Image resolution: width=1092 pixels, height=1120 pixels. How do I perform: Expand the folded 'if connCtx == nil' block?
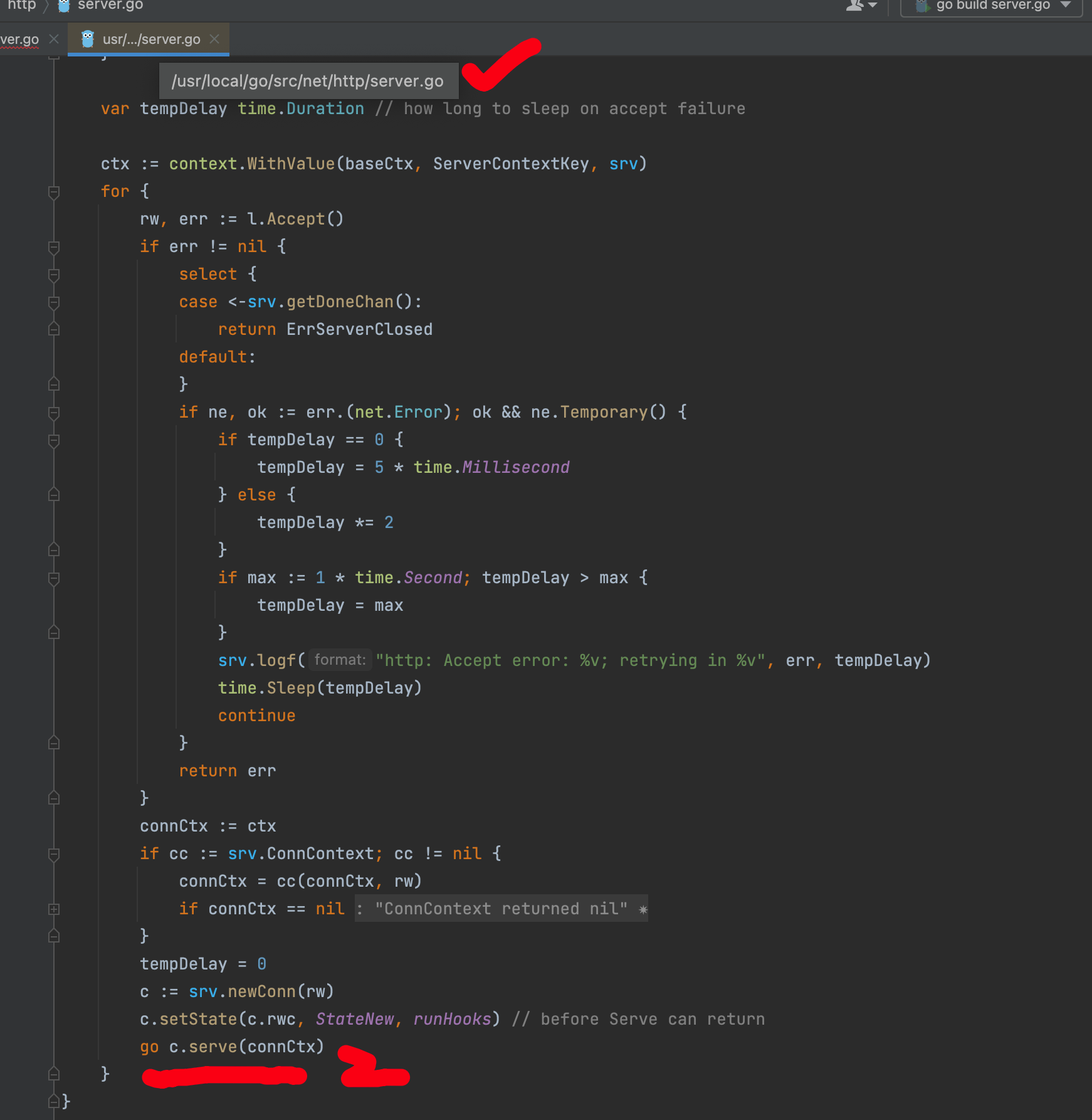click(54, 909)
